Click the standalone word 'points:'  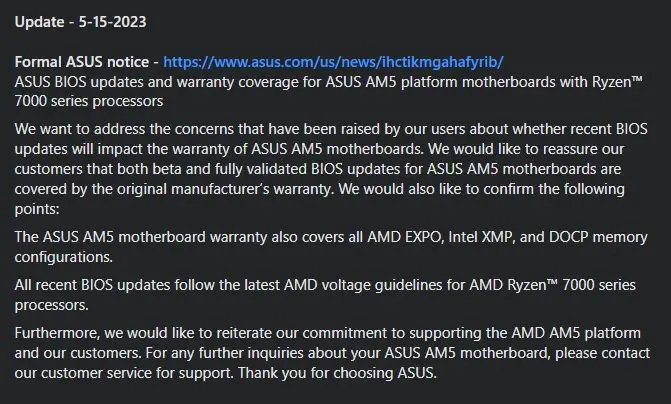37,209
